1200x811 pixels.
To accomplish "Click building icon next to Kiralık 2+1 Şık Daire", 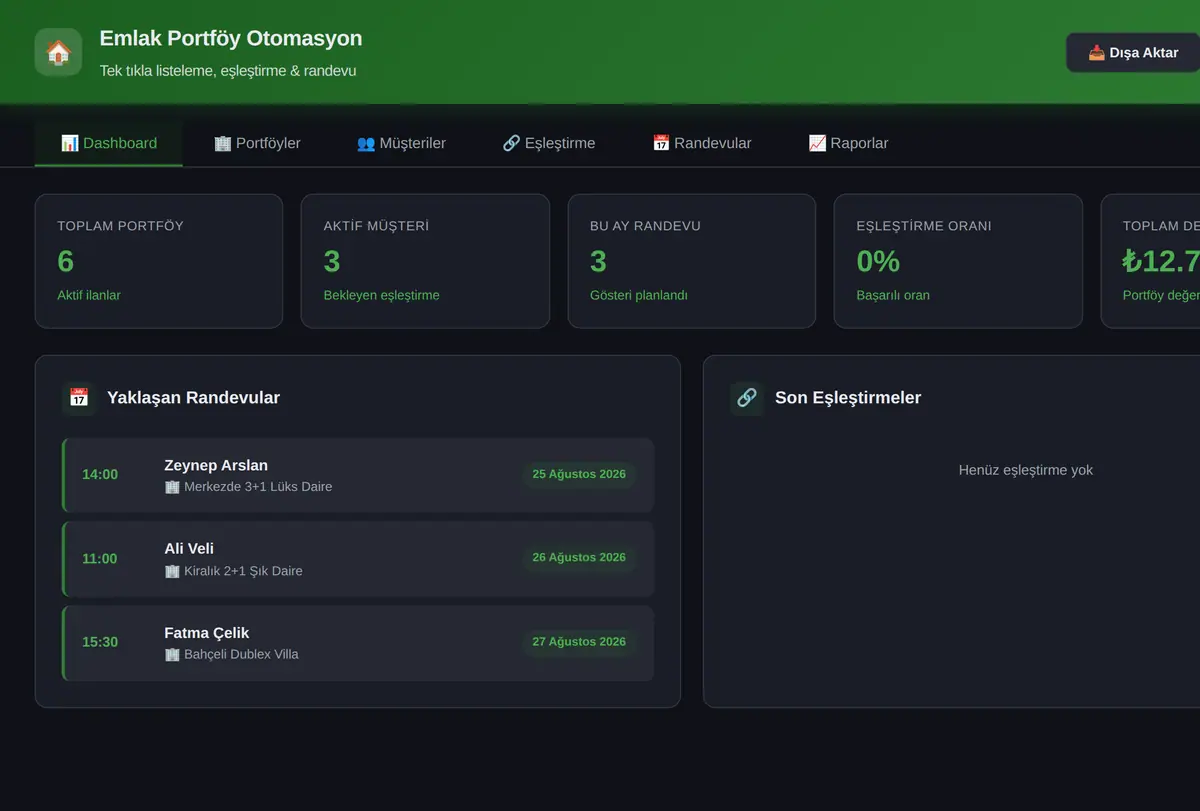I will point(172,571).
